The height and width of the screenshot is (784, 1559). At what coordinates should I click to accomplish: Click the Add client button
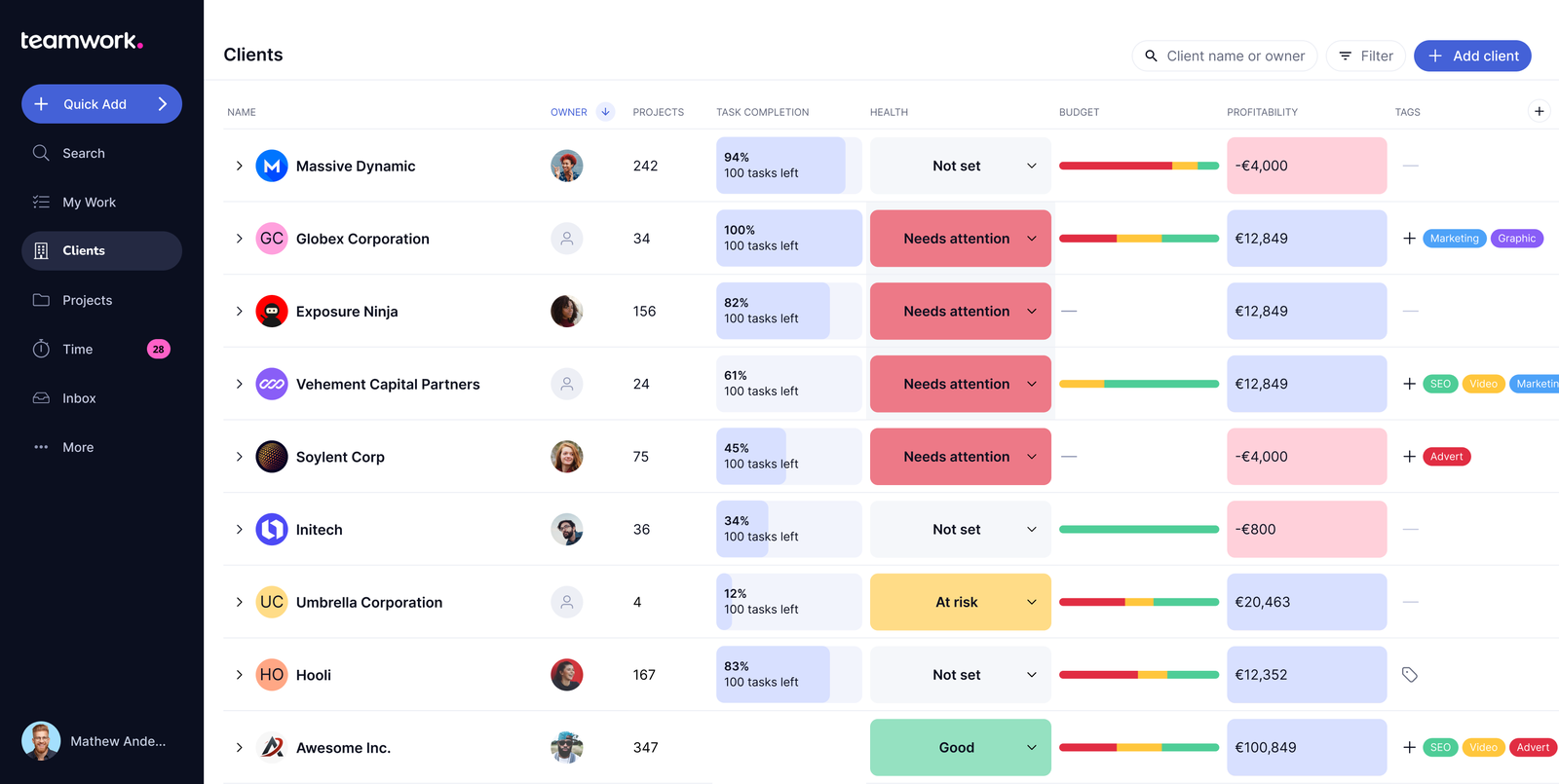[1472, 56]
